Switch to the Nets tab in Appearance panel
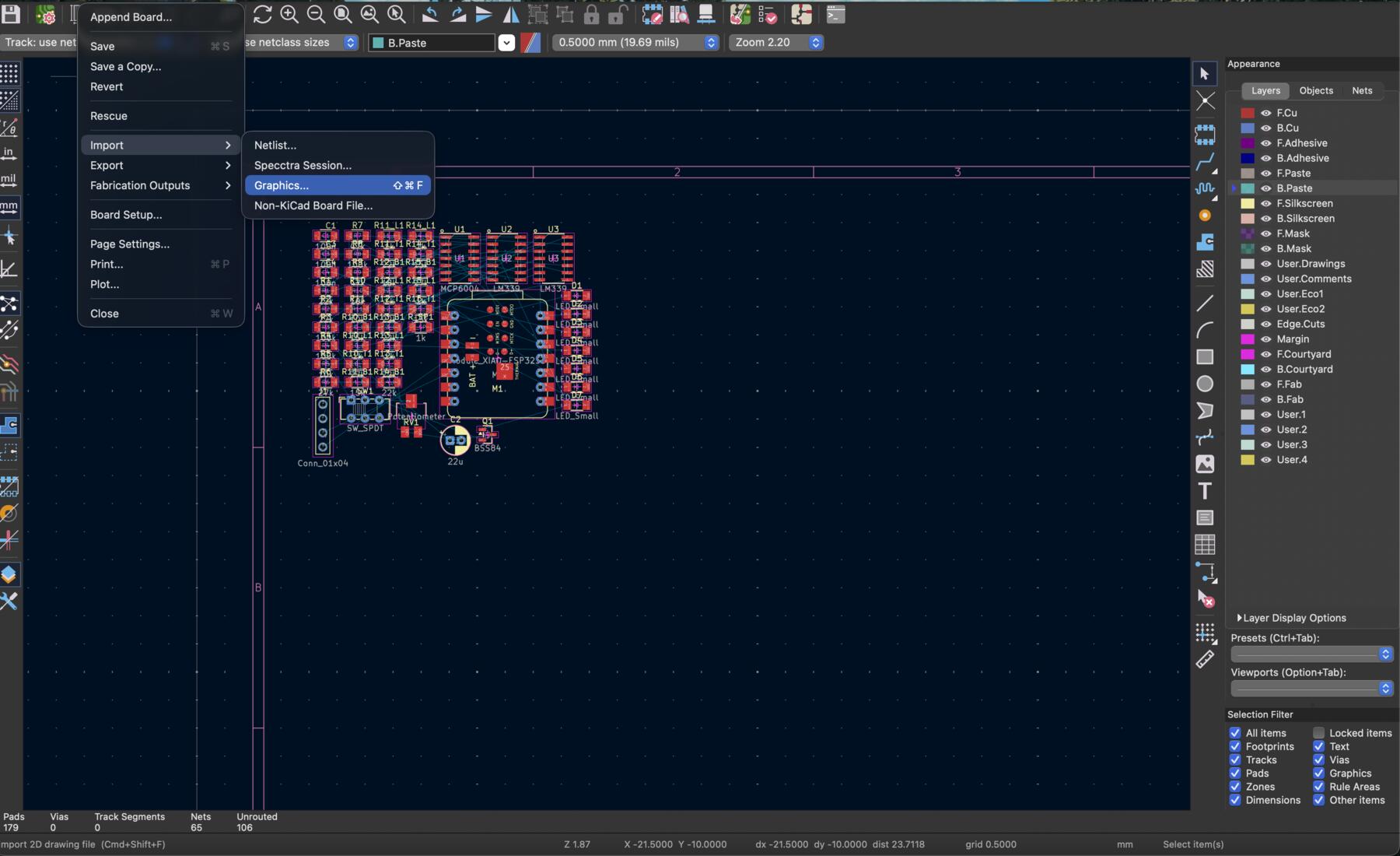The height and width of the screenshot is (856, 1400). click(1362, 91)
